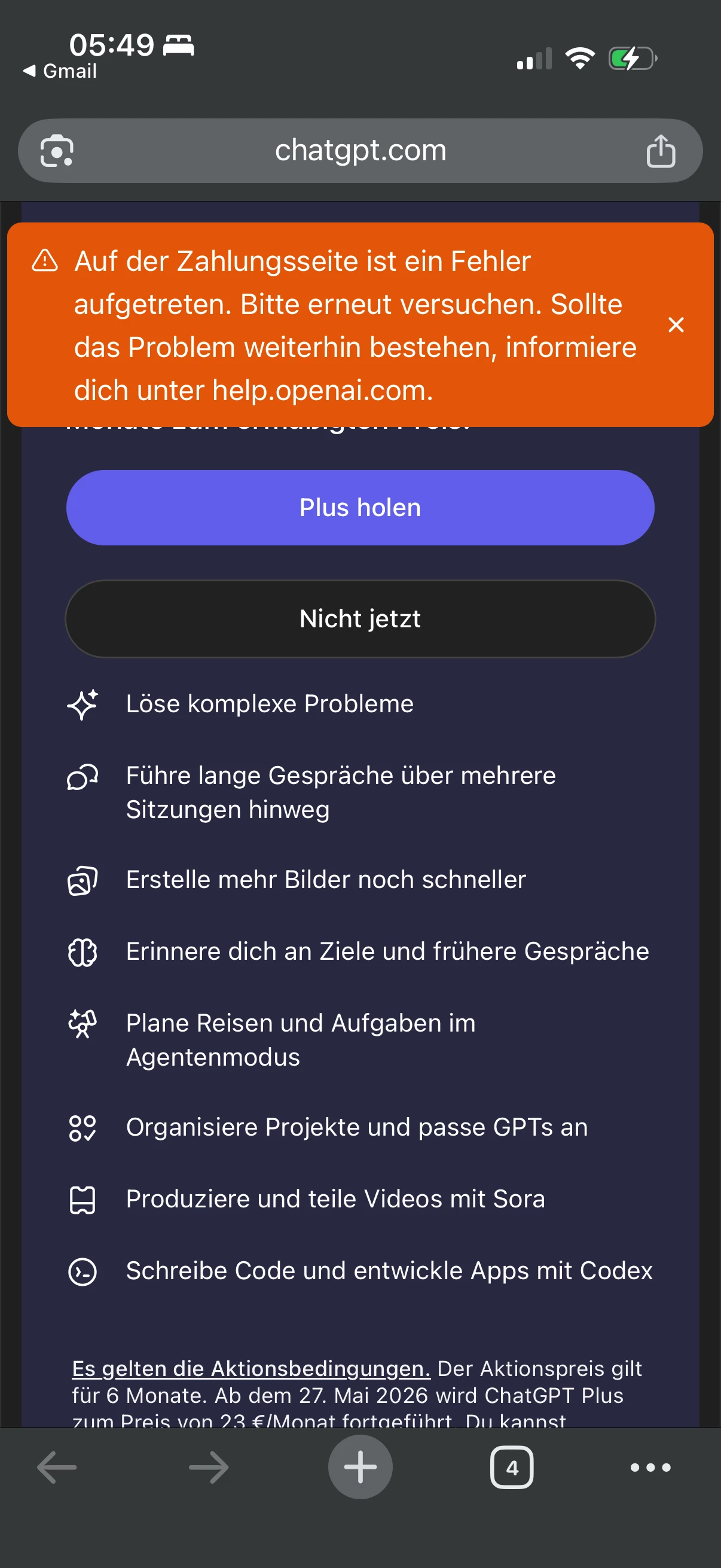721x1568 pixels.
Task: Tap the images icon beside Erstelle mehr Bilder
Action: point(83,880)
